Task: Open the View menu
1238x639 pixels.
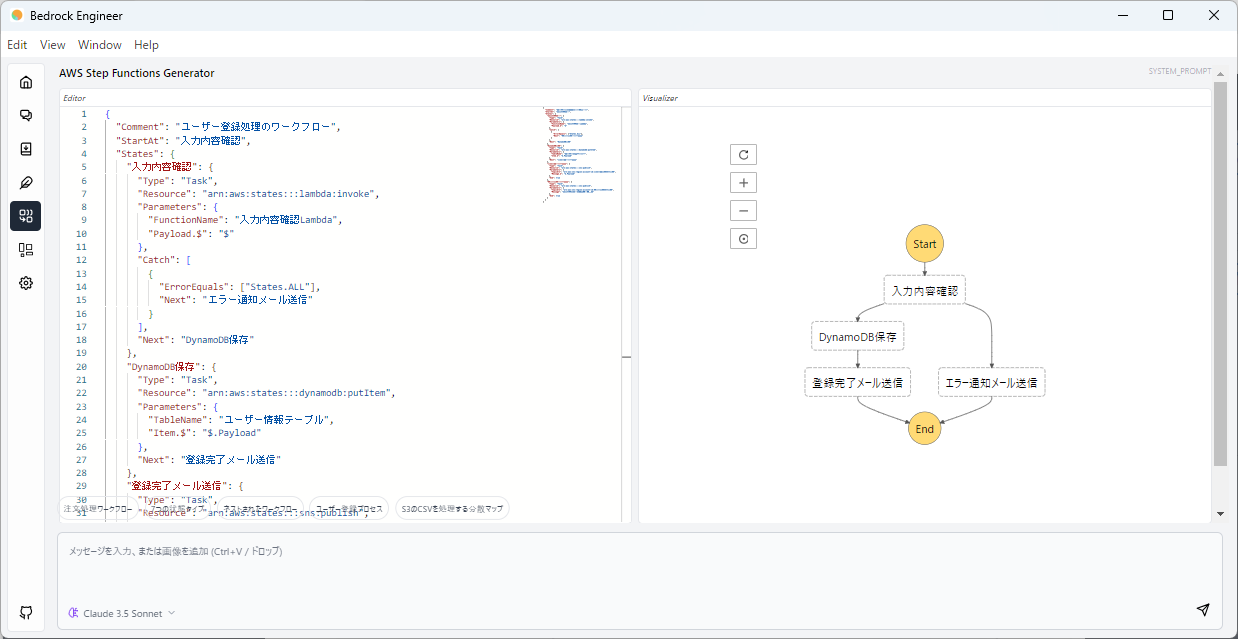Action: [x=53, y=45]
